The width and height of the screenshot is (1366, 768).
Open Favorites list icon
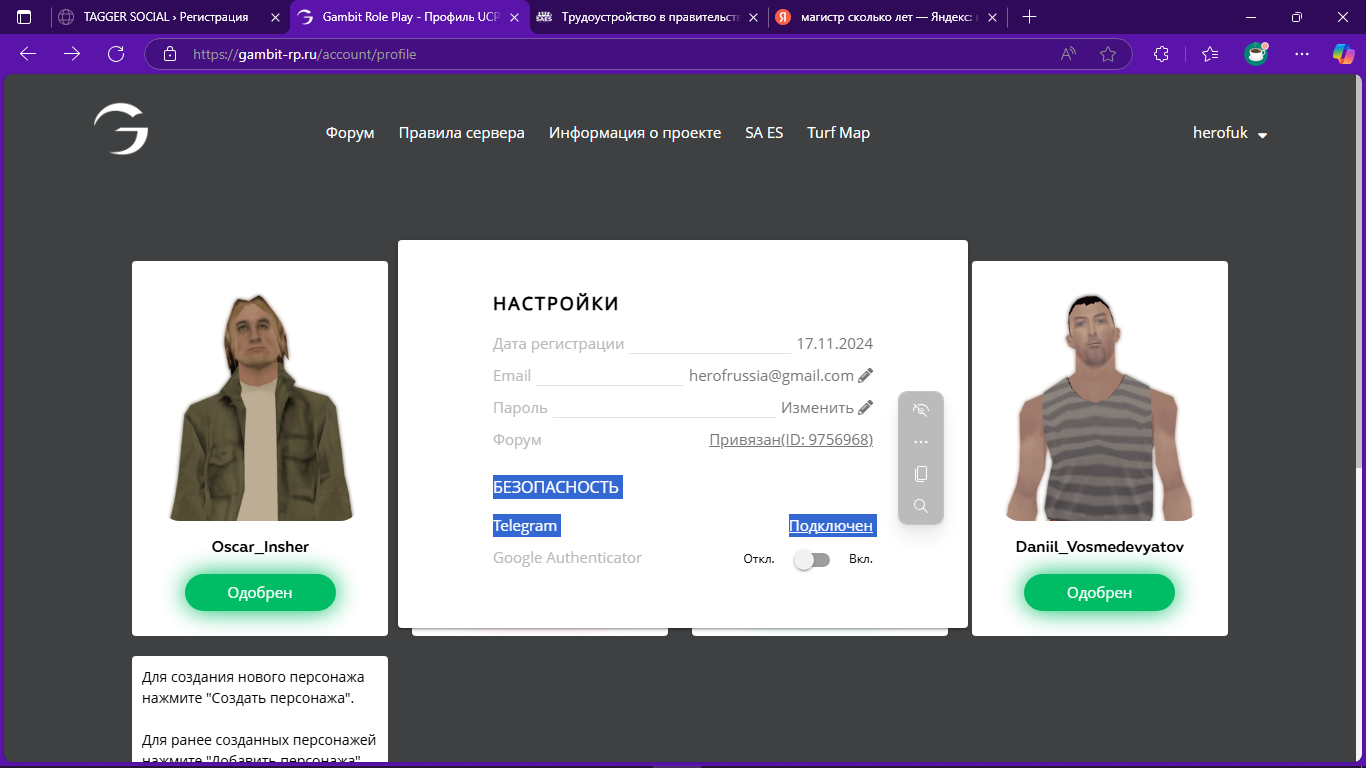click(1210, 54)
